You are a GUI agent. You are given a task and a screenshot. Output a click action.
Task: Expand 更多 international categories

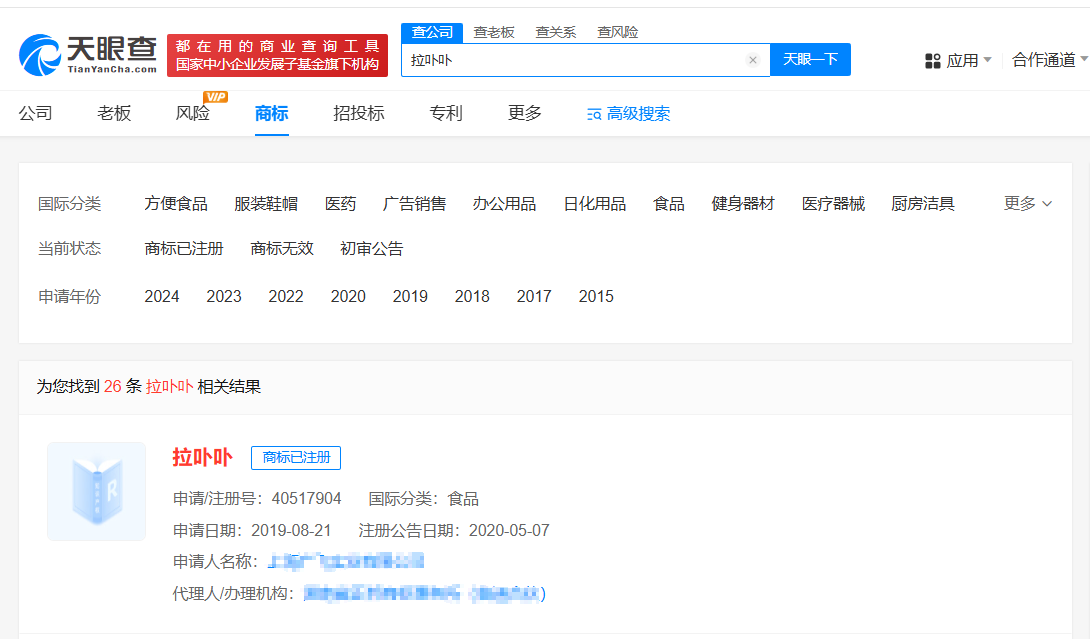coord(1027,204)
